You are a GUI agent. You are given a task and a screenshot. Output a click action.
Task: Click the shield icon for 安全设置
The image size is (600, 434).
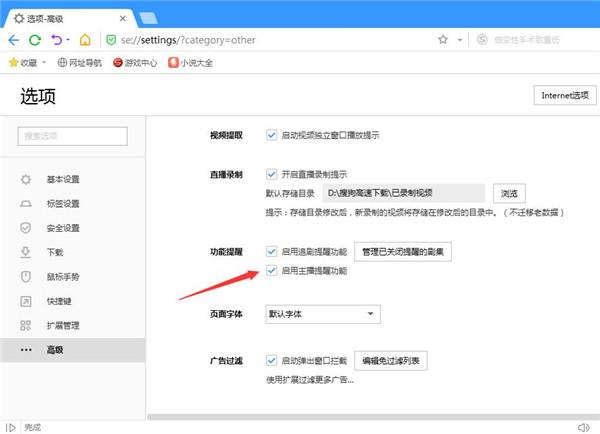(x=26, y=228)
